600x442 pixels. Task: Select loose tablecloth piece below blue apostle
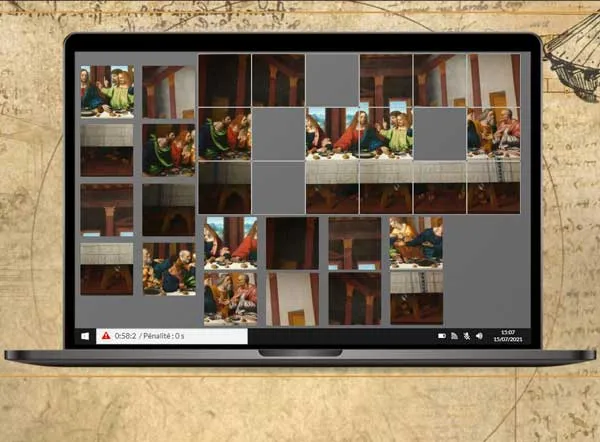[416, 297]
